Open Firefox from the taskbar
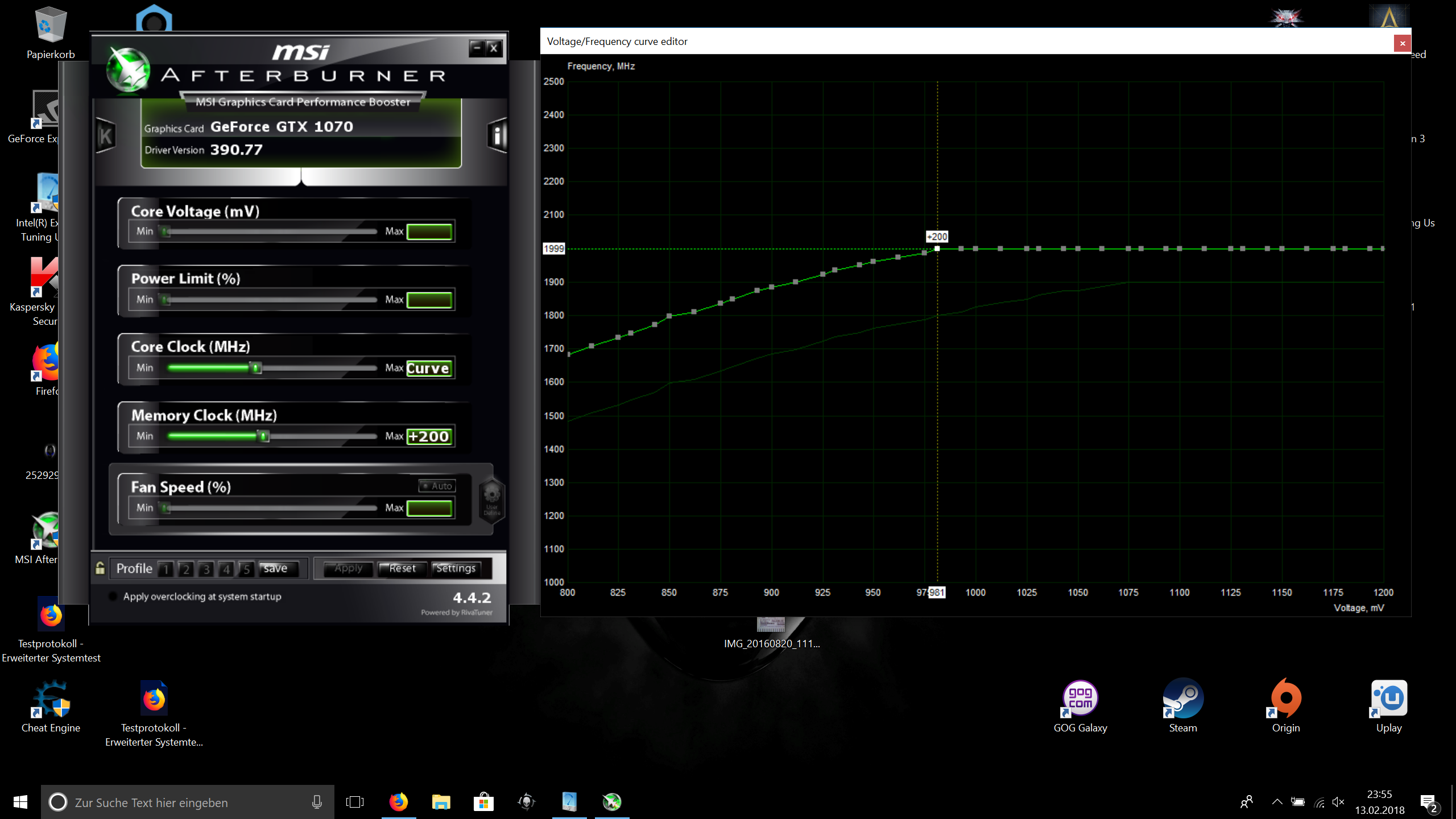 click(x=398, y=802)
